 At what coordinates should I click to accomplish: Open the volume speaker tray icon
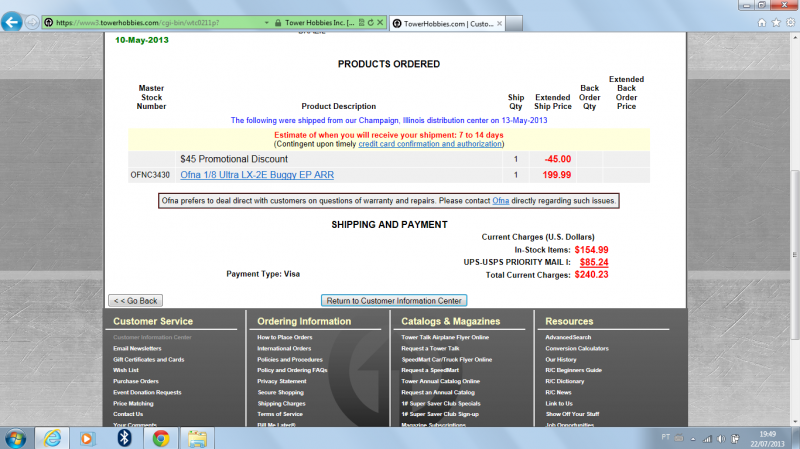click(721, 439)
